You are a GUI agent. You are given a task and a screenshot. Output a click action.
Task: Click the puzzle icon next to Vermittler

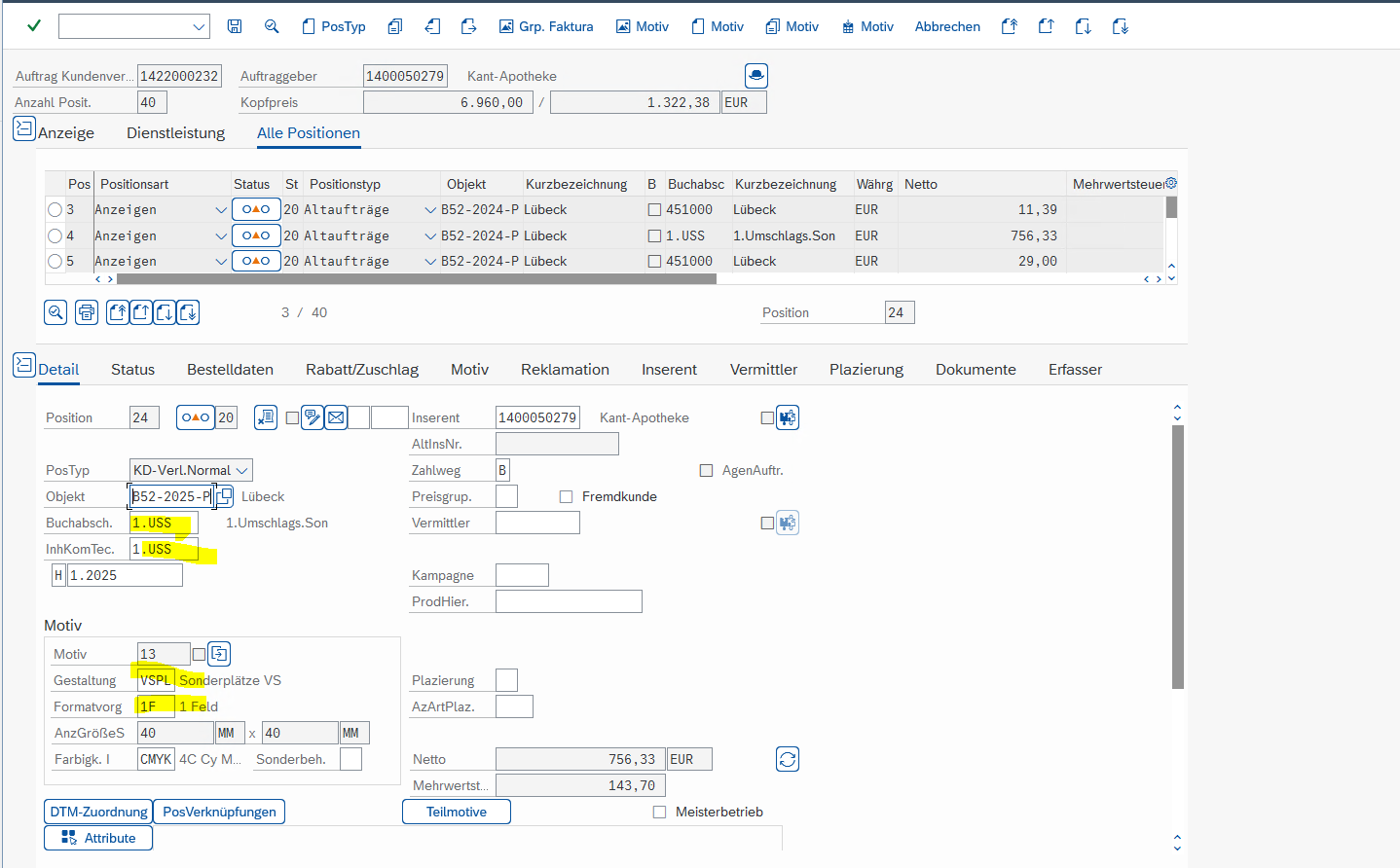click(x=788, y=523)
